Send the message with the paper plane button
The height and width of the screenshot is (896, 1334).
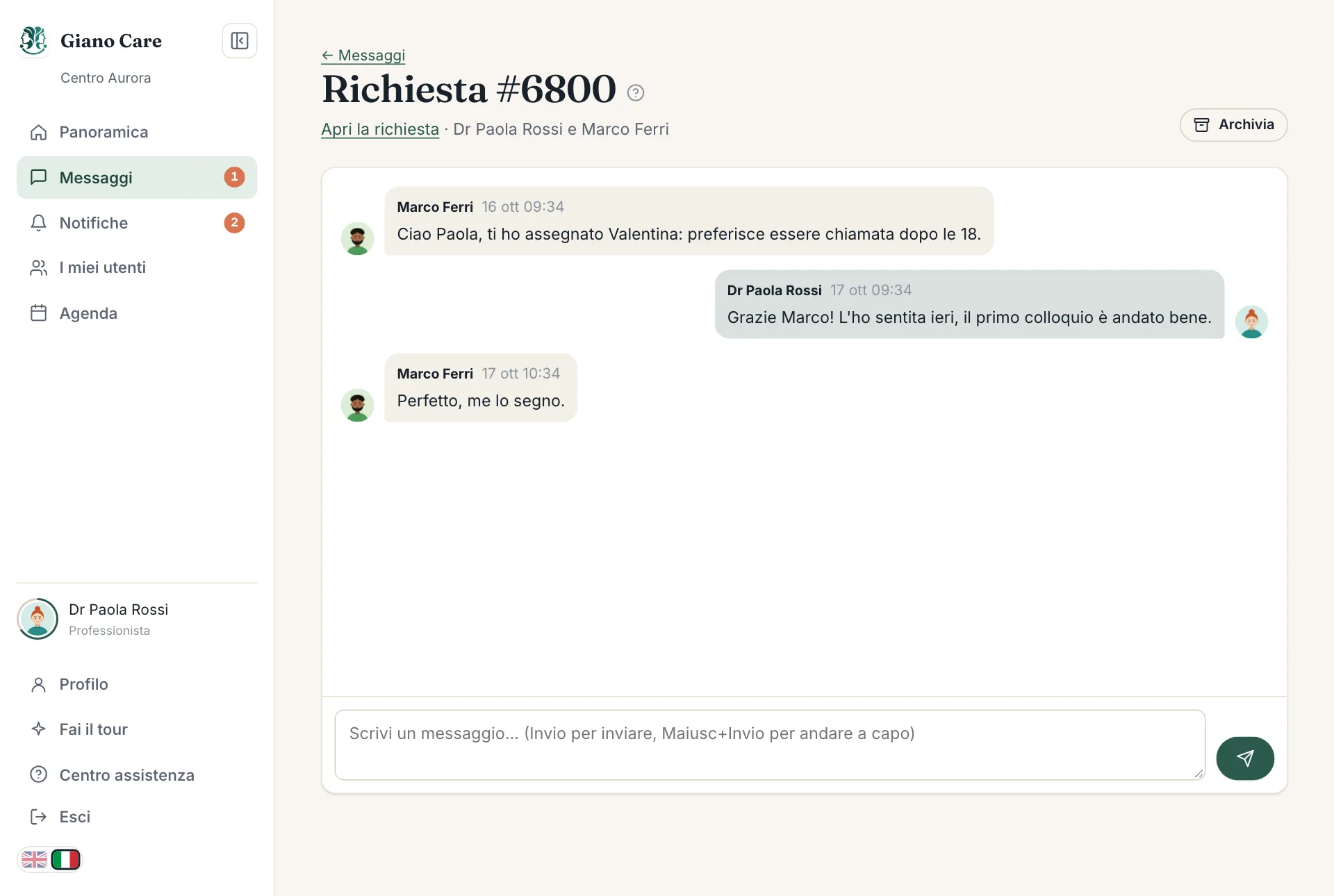click(x=1244, y=758)
